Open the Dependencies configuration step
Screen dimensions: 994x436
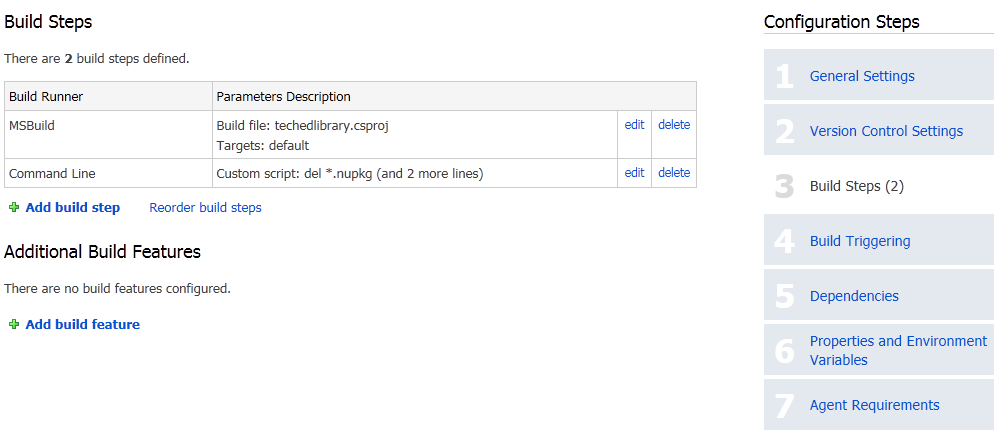854,296
